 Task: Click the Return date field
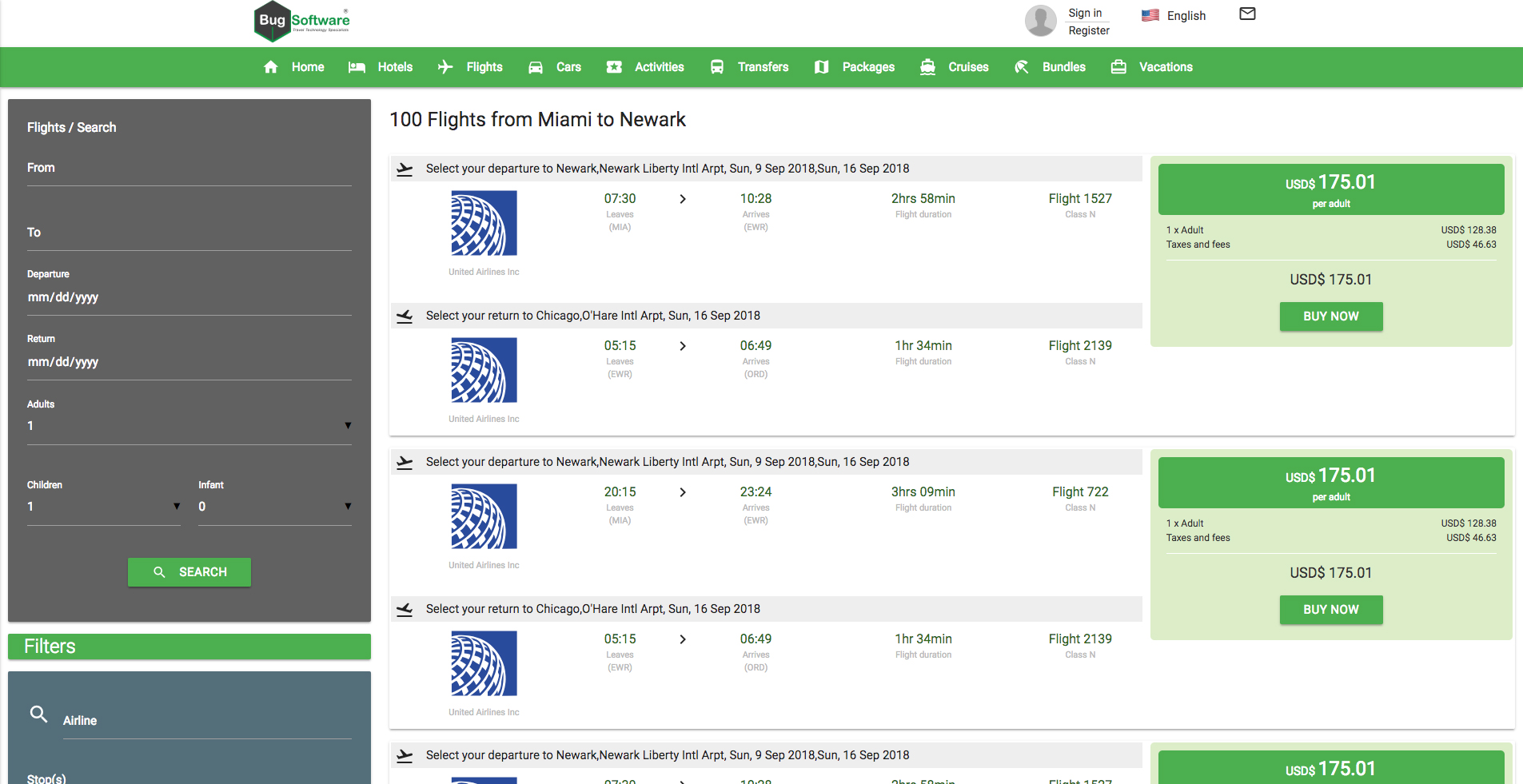click(189, 362)
